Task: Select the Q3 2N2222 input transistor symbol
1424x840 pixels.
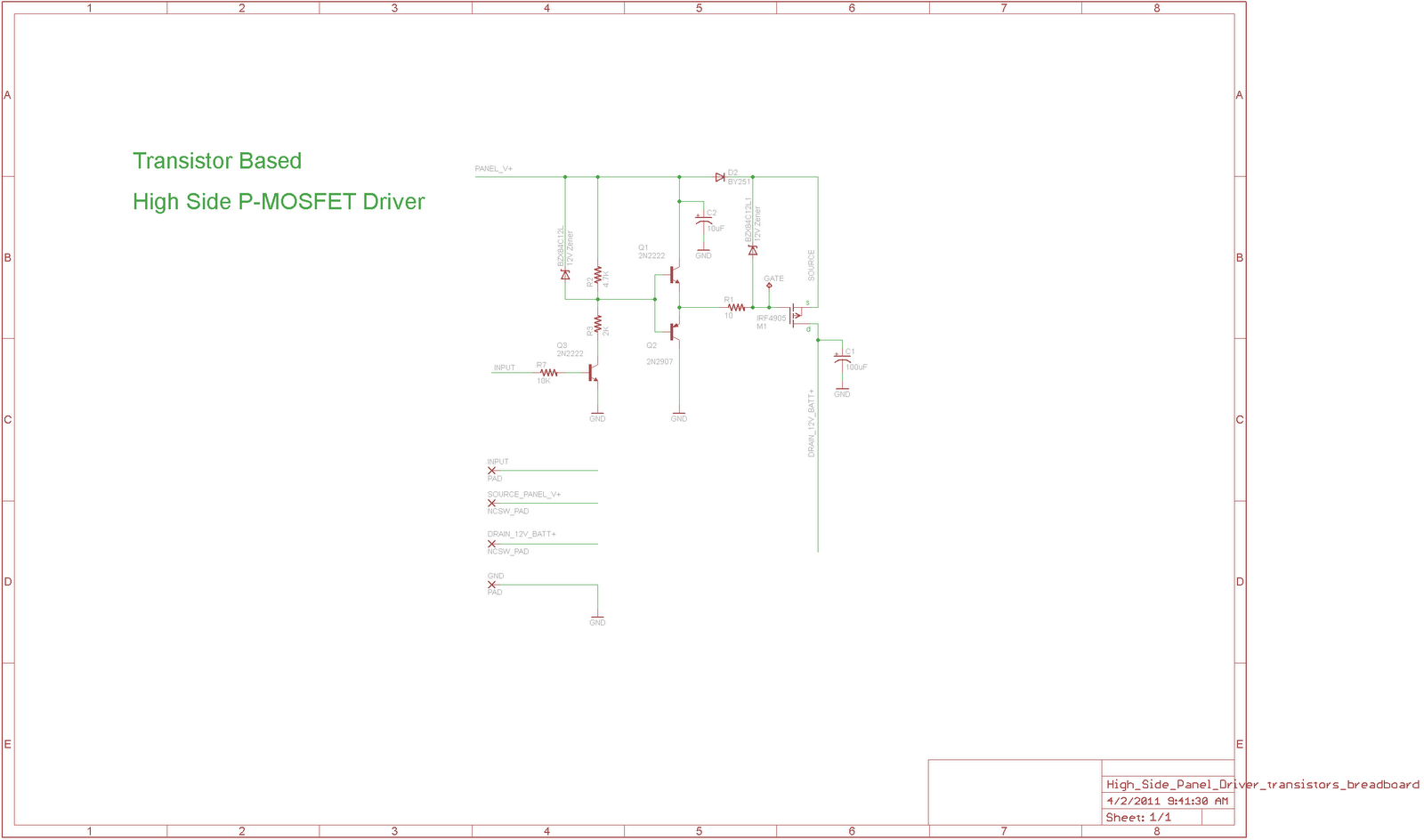Action: [592, 374]
